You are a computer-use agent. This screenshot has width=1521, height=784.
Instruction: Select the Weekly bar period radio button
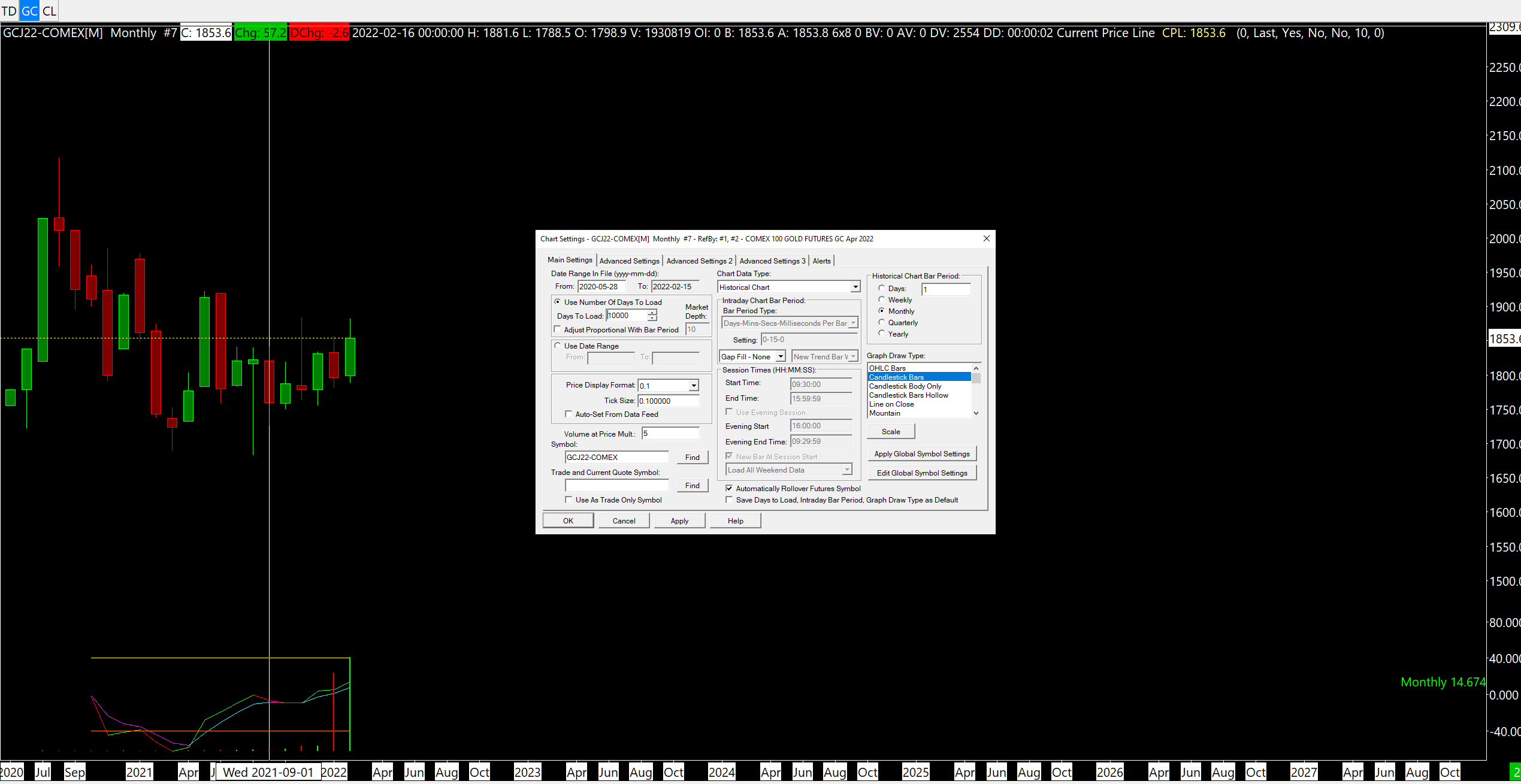point(881,299)
